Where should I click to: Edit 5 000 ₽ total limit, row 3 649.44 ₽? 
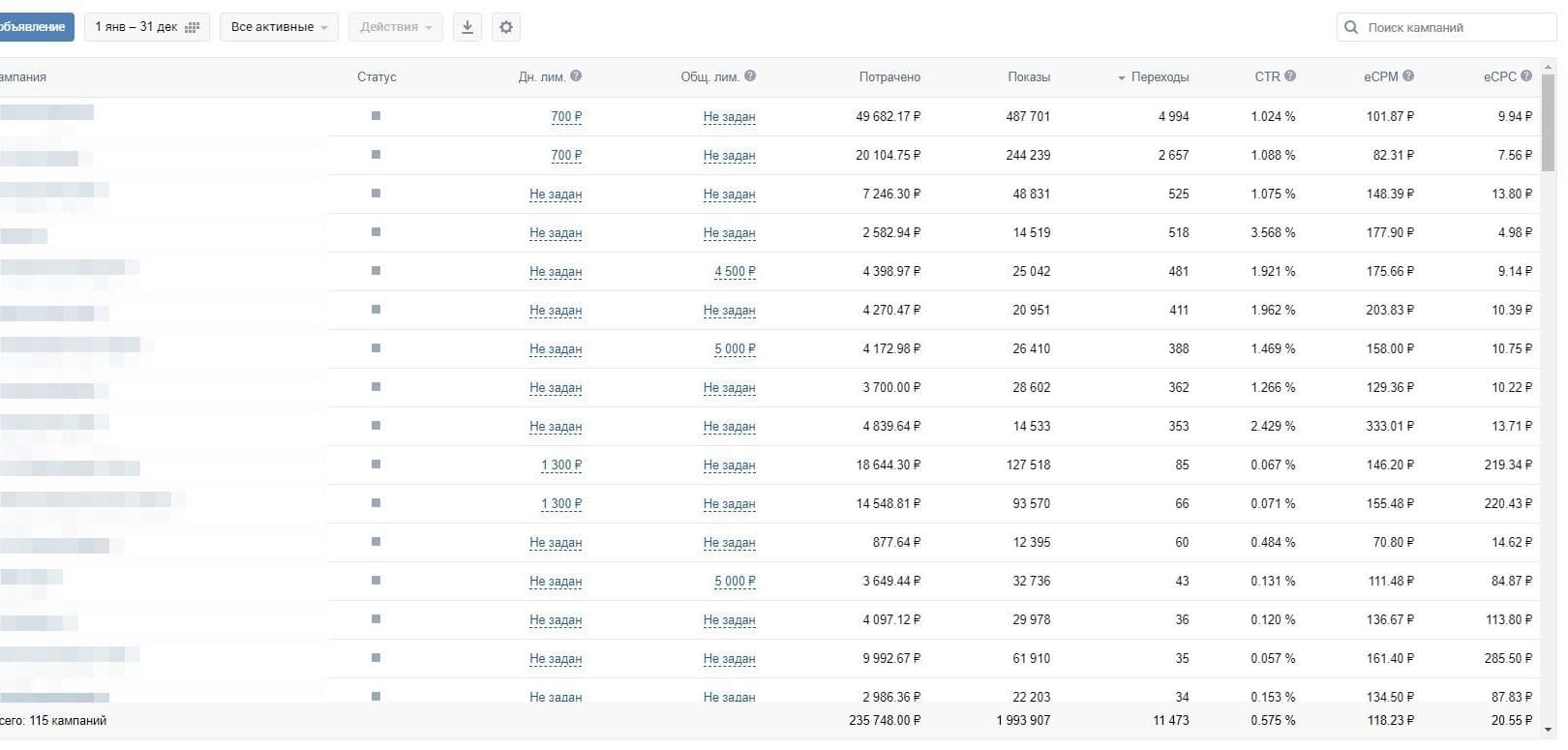pyautogui.click(x=735, y=582)
